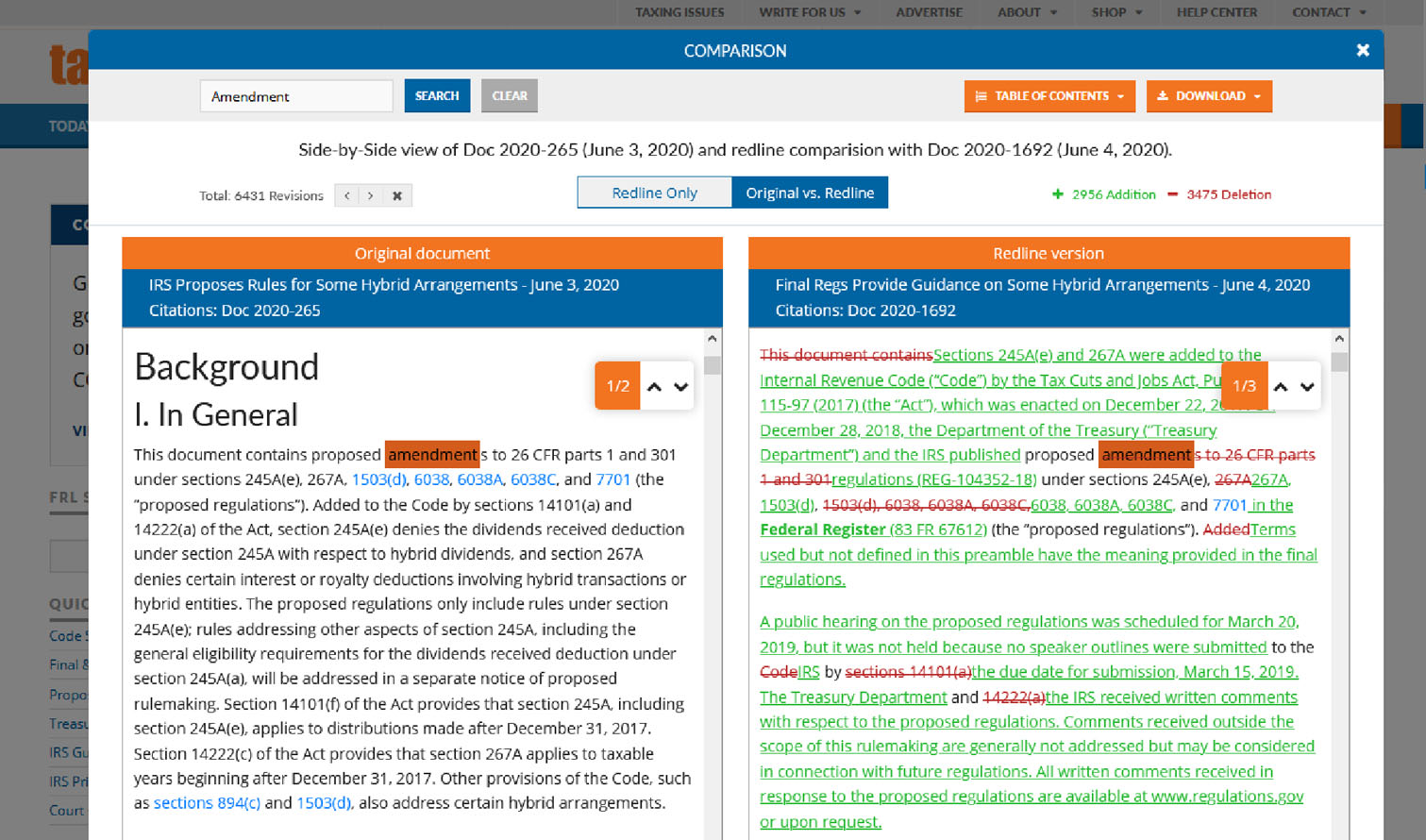
Task: Click the search field containing Amendment
Action: 296,96
